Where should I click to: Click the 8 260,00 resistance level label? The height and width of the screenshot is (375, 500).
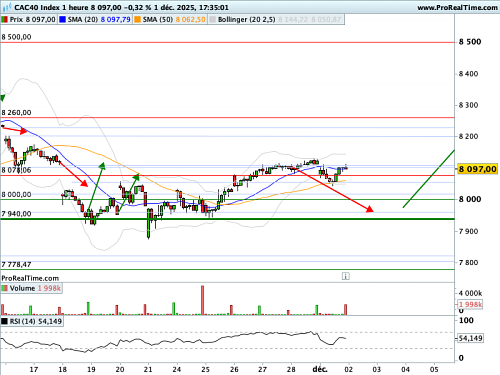16,113
